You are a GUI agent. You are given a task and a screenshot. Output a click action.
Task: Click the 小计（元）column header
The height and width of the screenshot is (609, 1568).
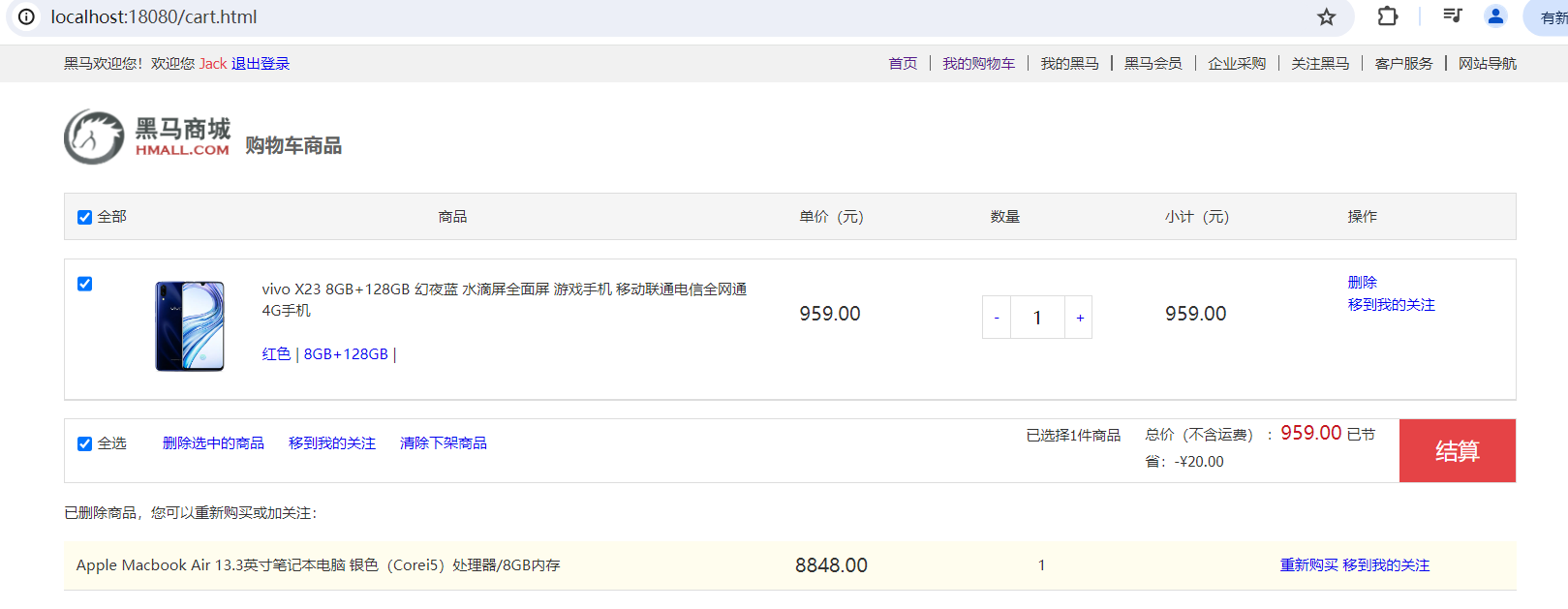pos(1196,217)
